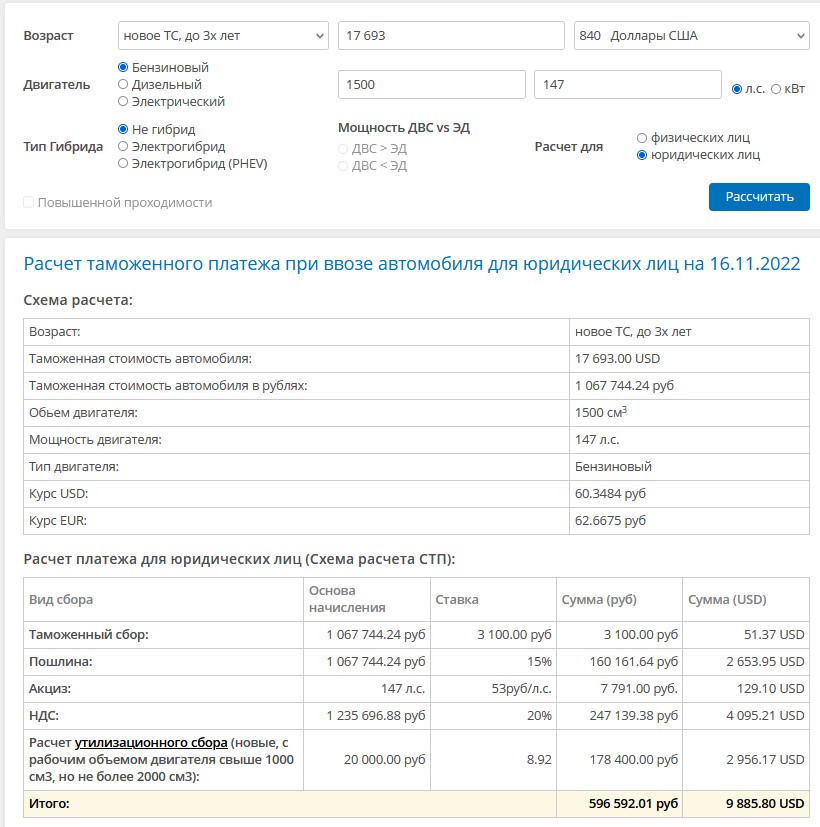The image size is (820, 827).
Task: Click the price field containing 17 693
Action: point(451,36)
